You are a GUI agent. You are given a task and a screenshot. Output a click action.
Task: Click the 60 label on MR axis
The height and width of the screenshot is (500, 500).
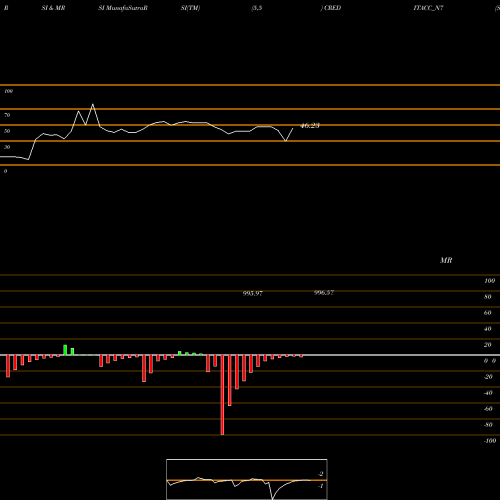click(x=488, y=313)
